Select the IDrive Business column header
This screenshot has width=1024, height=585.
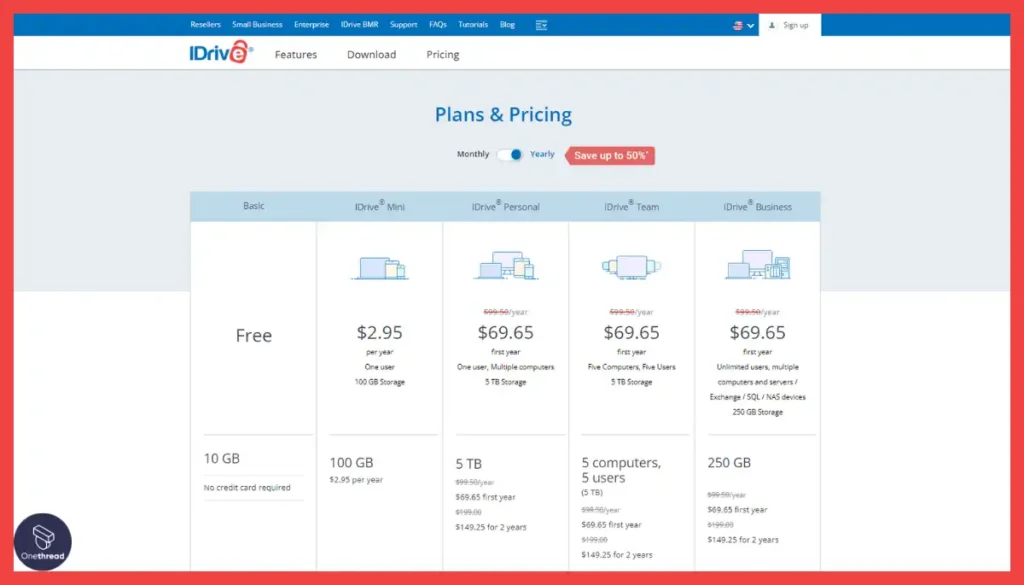click(758, 206)
